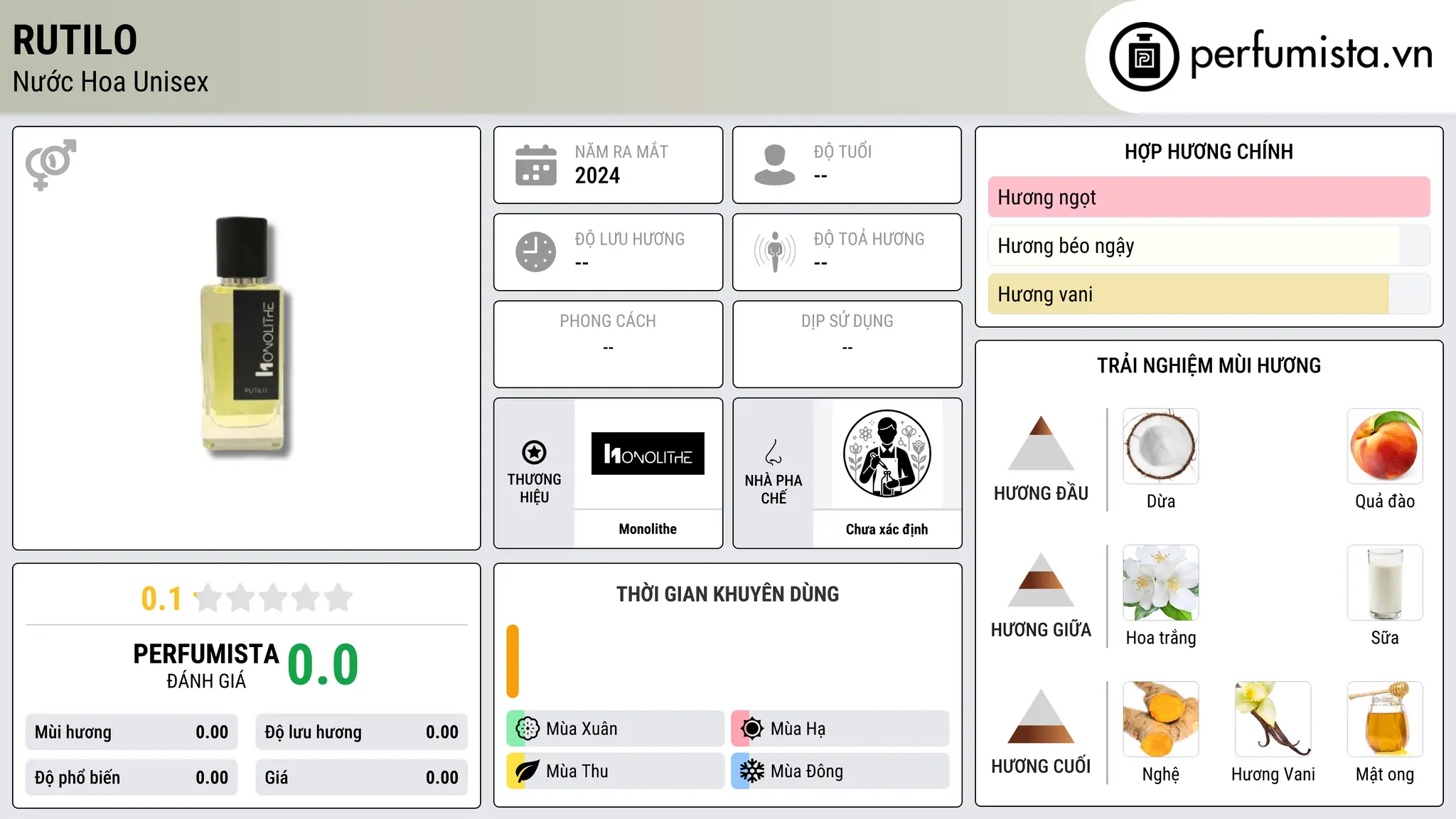Click the Hương giữa pyramid icon
This screenshot has width=1456, height=819.
point(1041,579)
